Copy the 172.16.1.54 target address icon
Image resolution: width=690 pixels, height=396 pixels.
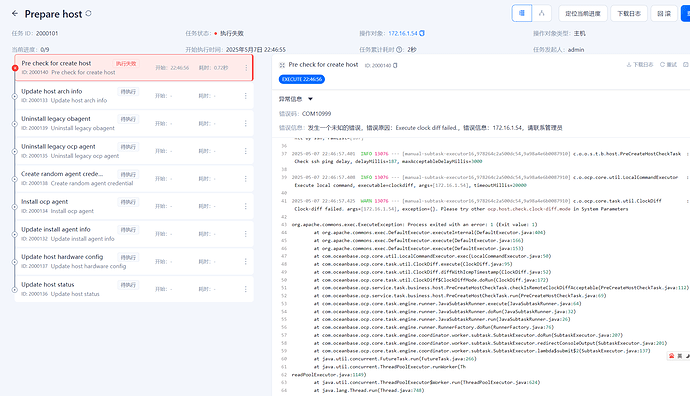point(422,33)
